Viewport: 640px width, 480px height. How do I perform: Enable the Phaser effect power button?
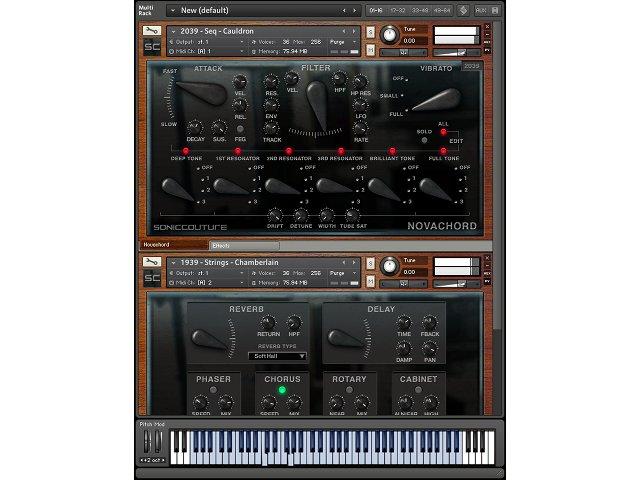point(212,390)
